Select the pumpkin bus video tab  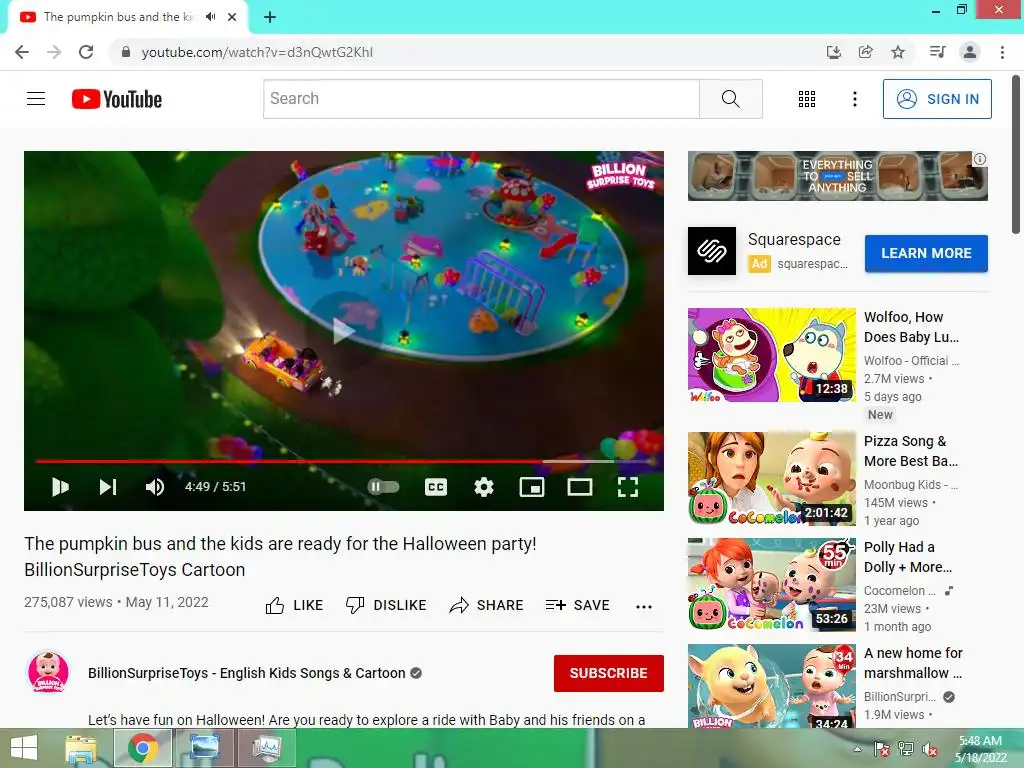(x=128, y=17)
